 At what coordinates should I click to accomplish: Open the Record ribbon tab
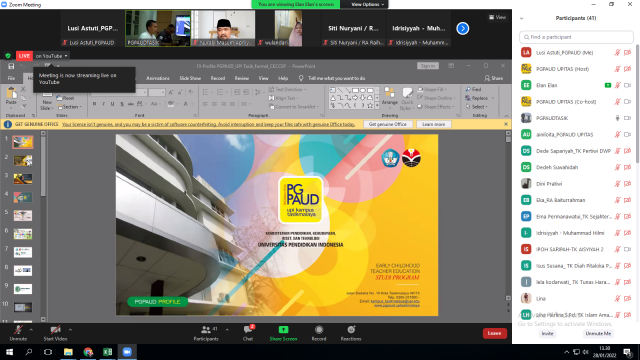pyautogui.click(x=218, y=78)
